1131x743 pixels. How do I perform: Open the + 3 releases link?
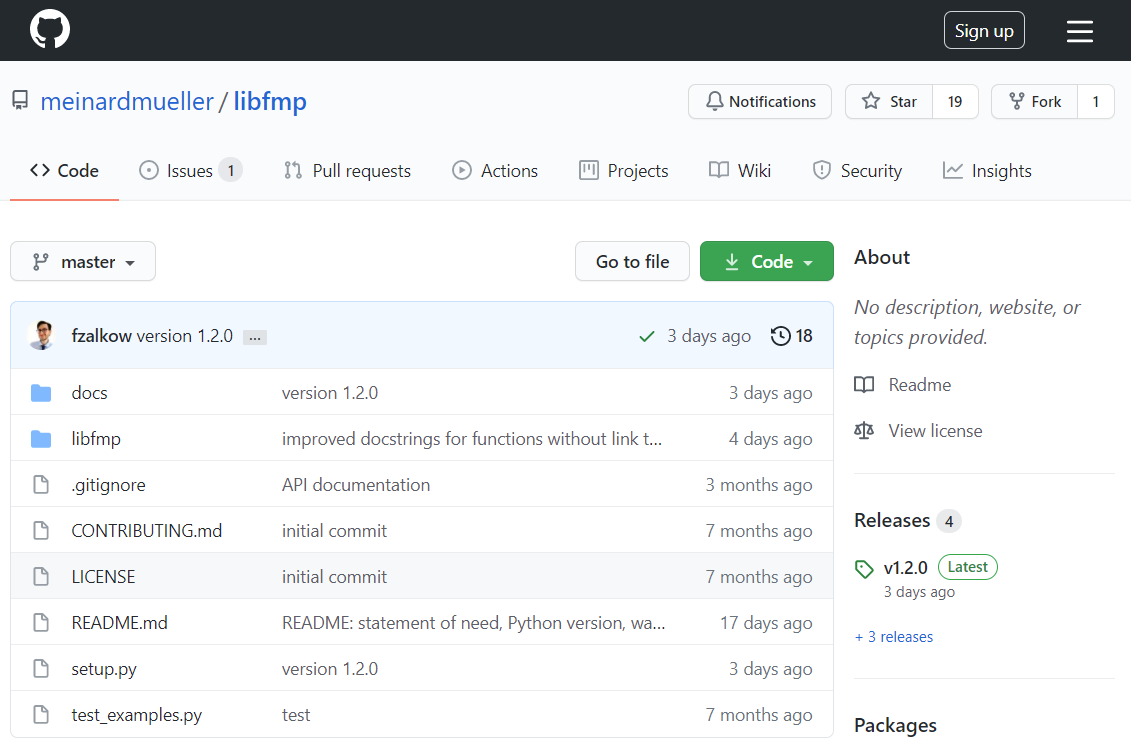click(894, 637)
